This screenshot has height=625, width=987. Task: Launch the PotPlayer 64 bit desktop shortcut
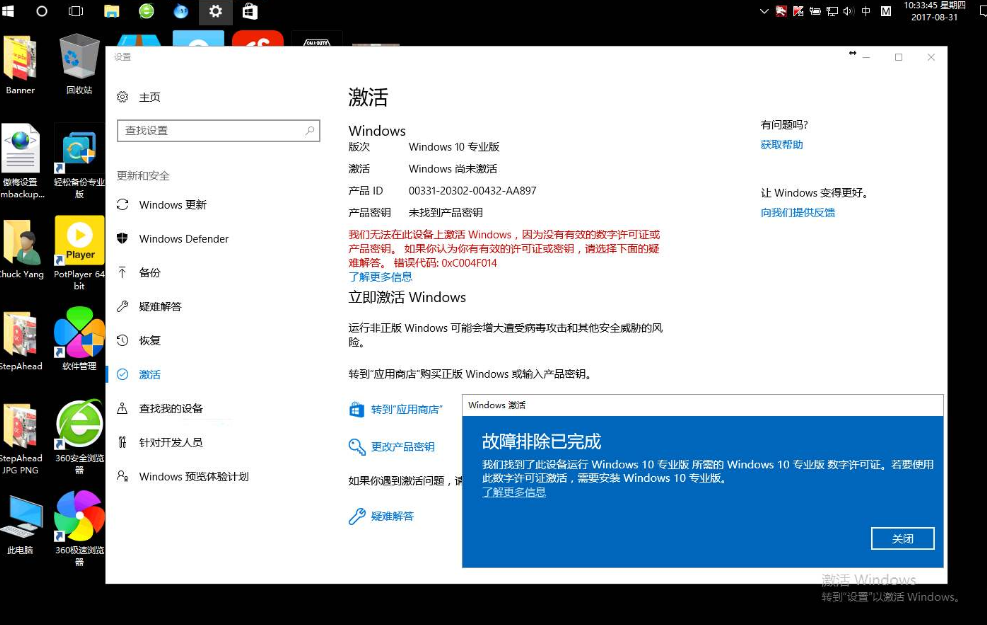(x=79, y=245)
